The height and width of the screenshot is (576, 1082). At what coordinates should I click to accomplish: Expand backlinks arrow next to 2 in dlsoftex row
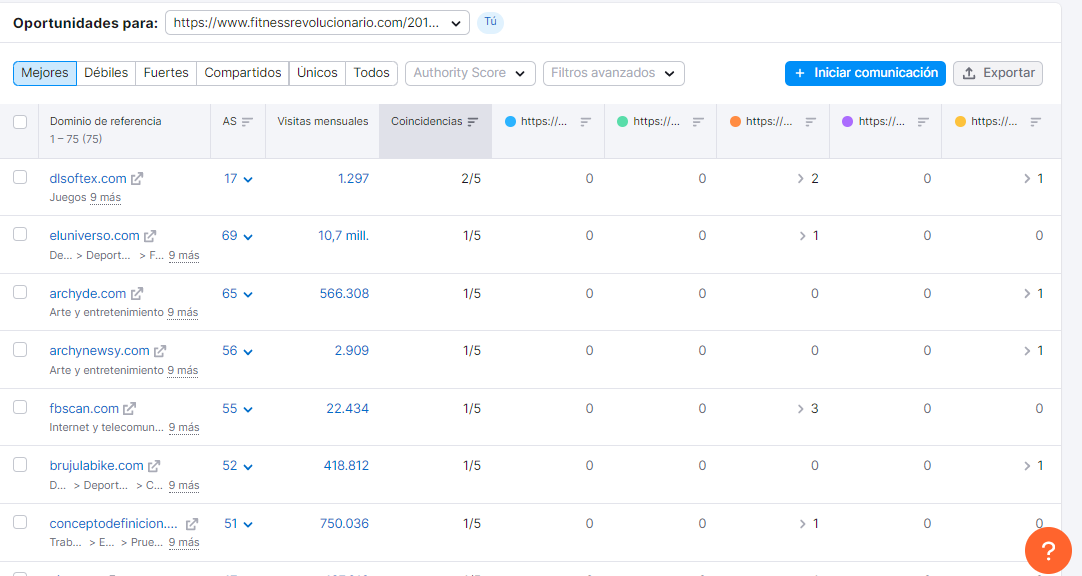(x=800, y=179)
